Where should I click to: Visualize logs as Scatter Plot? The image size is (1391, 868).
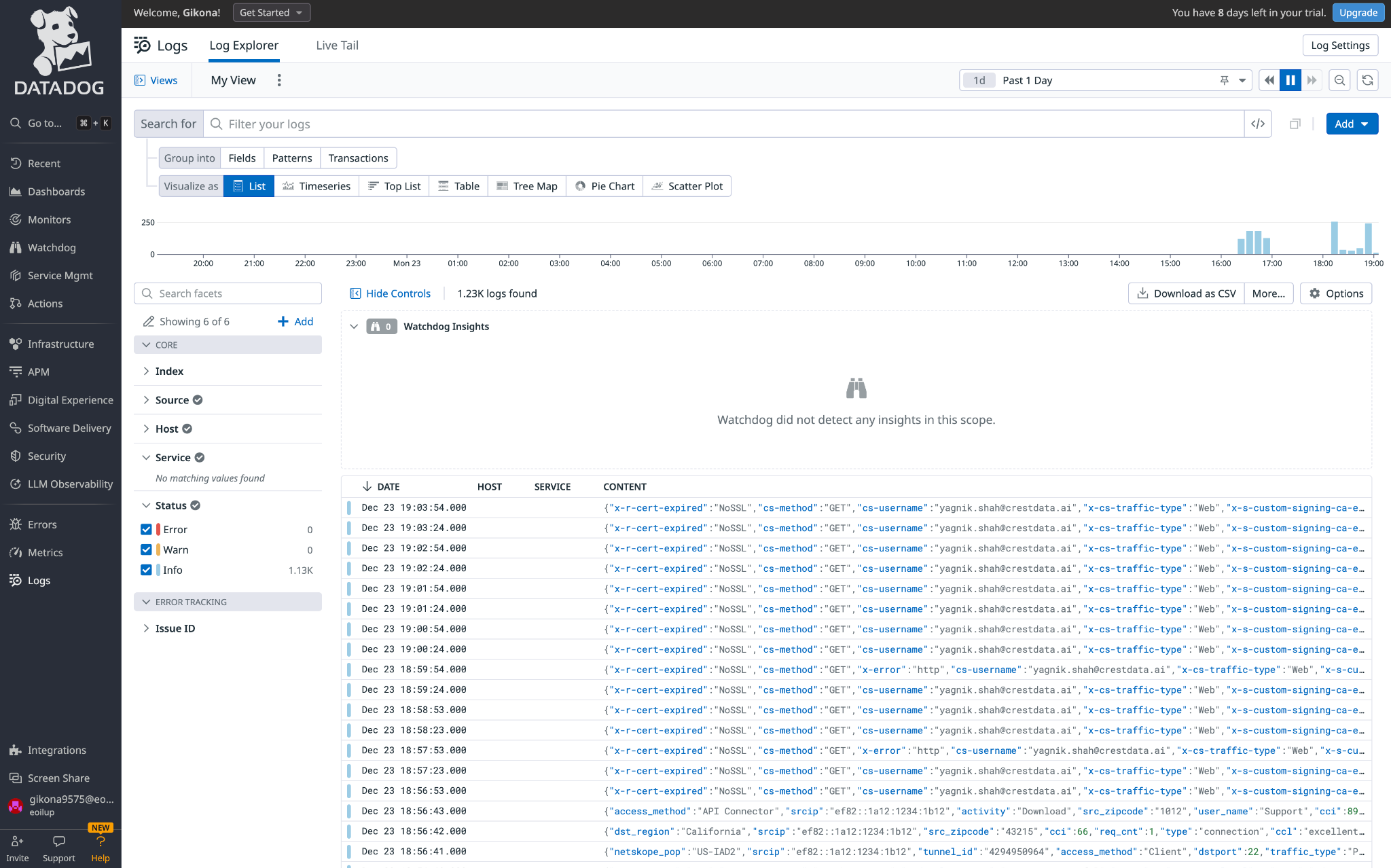point(687,186)
